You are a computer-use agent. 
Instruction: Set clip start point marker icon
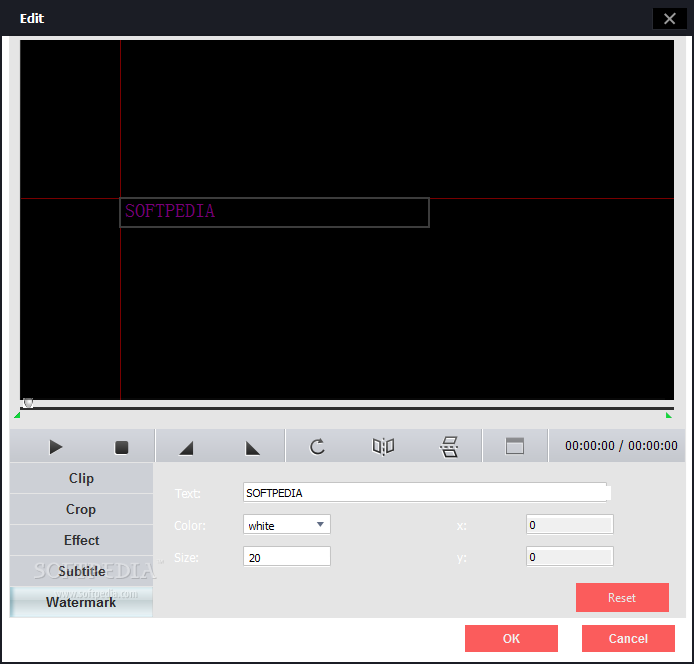point(186,448)
